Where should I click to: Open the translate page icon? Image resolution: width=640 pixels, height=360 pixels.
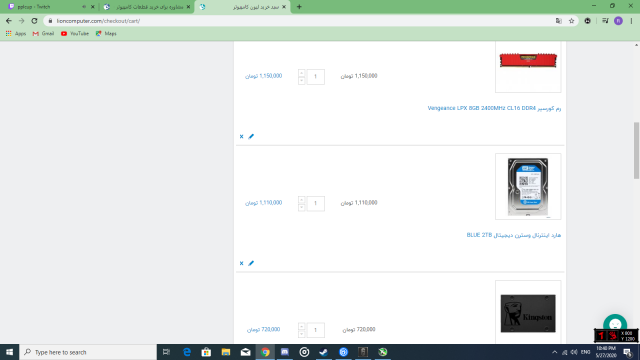(x=559, y=21)
